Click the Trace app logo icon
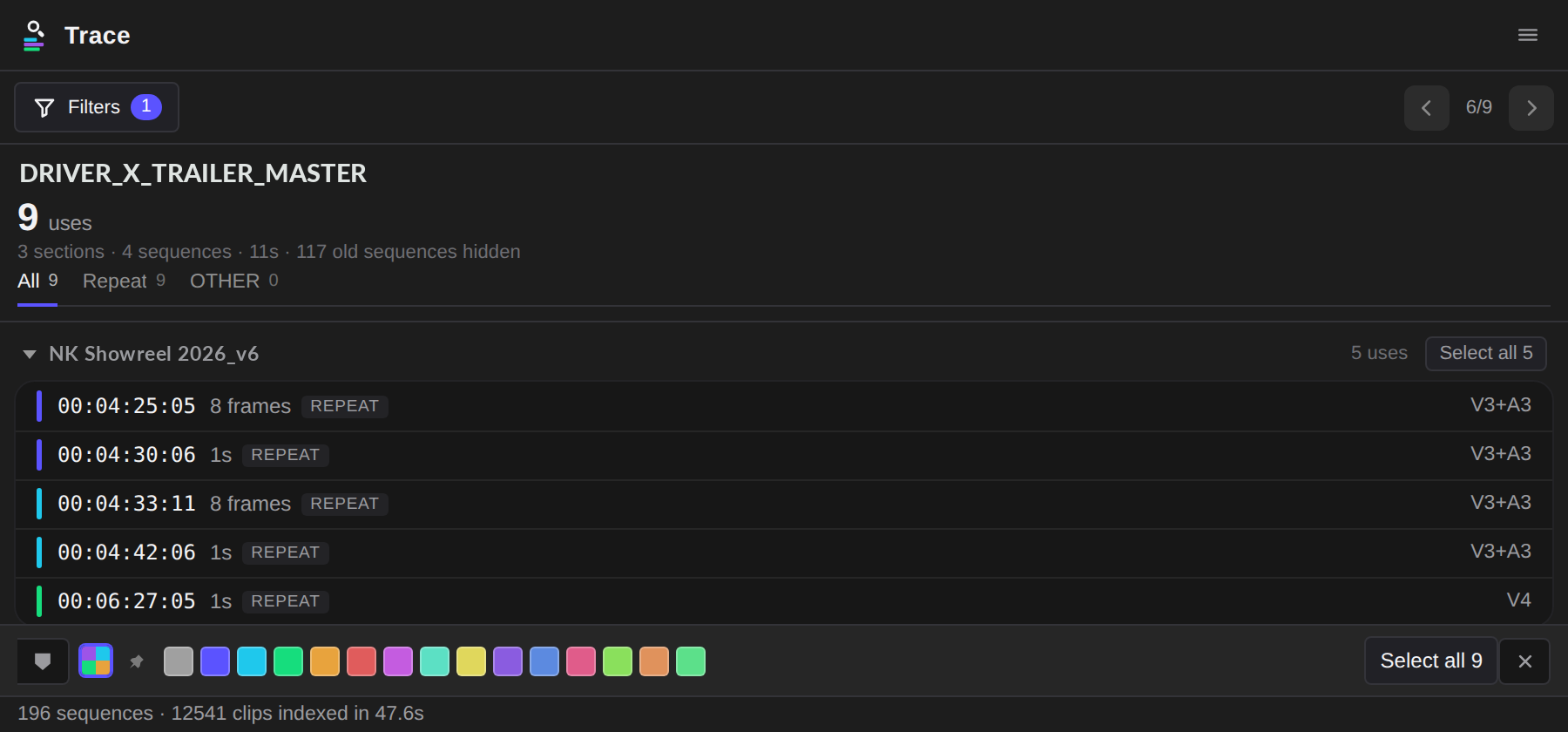 (33, 36)
